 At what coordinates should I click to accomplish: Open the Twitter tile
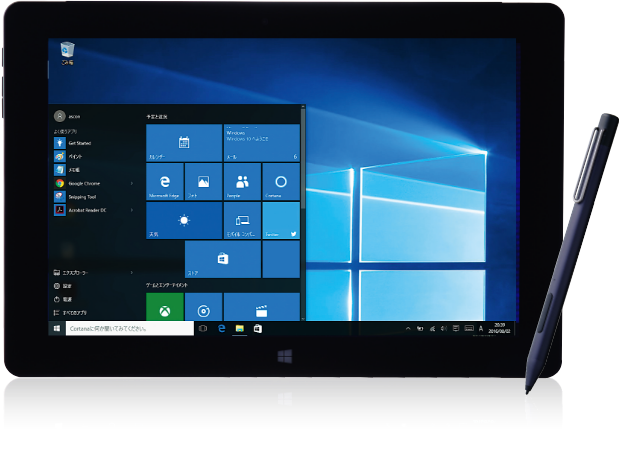pyautogui.click(x=281, y=220)
